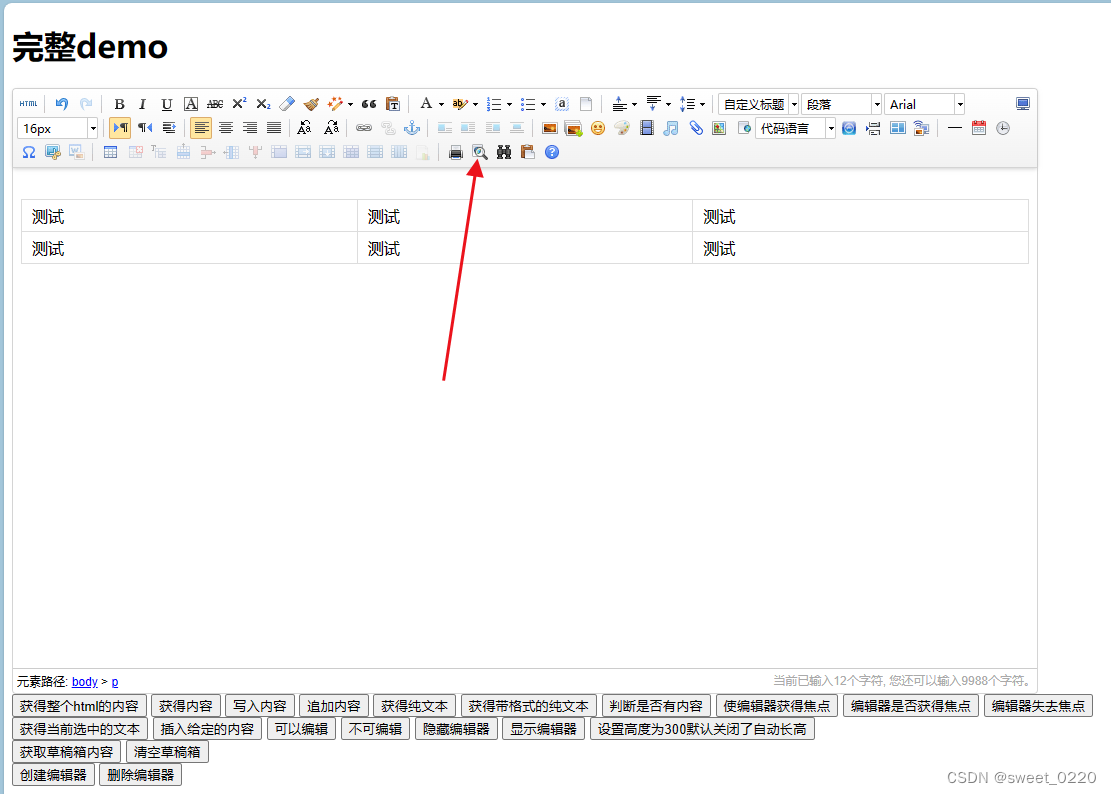Click body in the element path bar
Image resolution: width=1111 pixels, height=794 pixels.
[84, 681]
